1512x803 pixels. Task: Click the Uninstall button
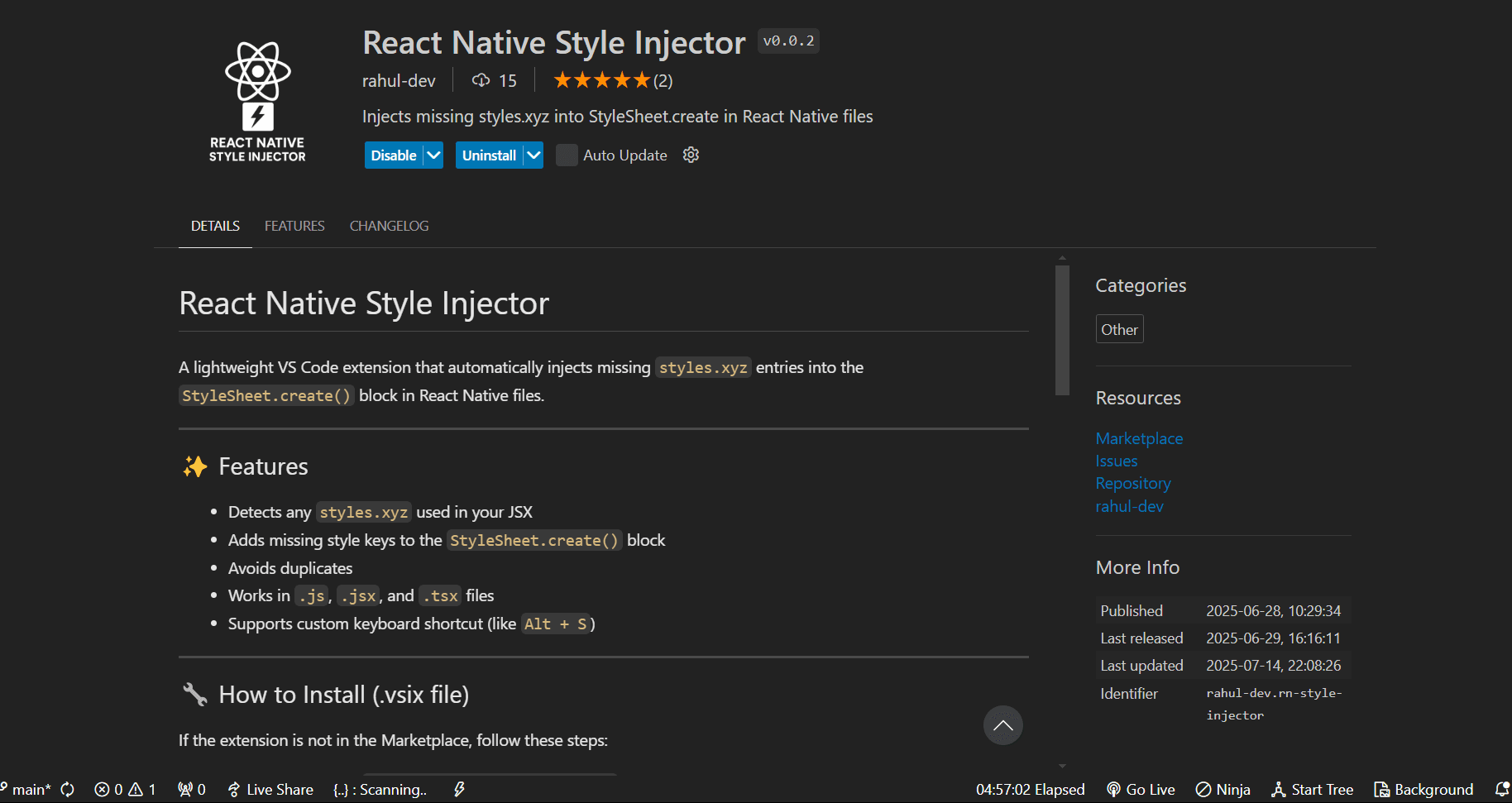point(489,155)
